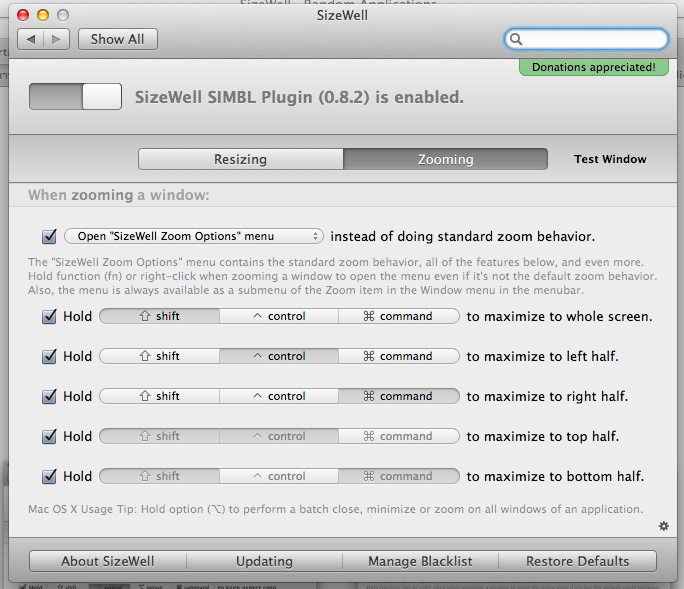Screen dimensions: 684x589
Task: Go forward with the right arrow
Action: tap(56, 39)
